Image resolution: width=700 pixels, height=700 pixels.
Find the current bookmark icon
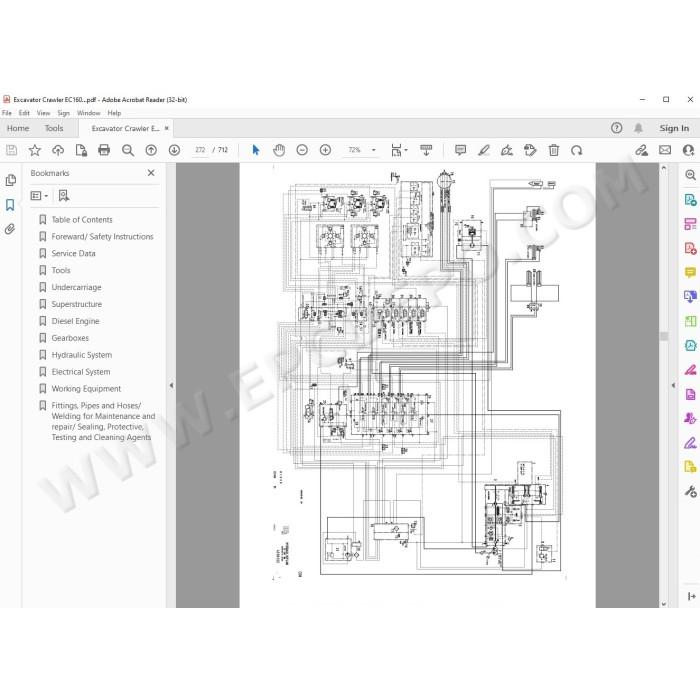click(x=64, y=196)
